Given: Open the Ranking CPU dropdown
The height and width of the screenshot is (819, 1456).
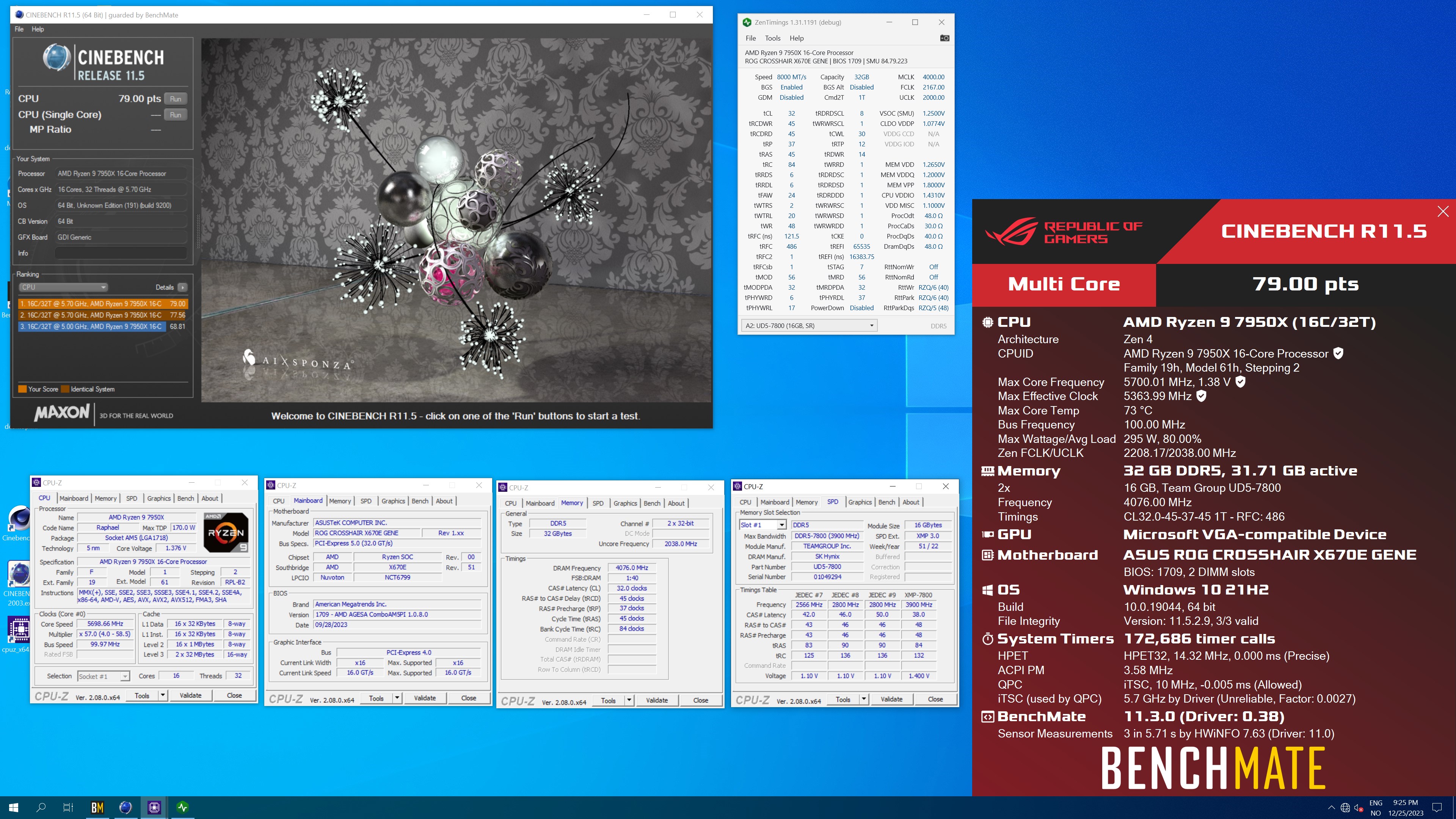Looking at the screenshot, I should pyautogui.click(x=63, y=287).
